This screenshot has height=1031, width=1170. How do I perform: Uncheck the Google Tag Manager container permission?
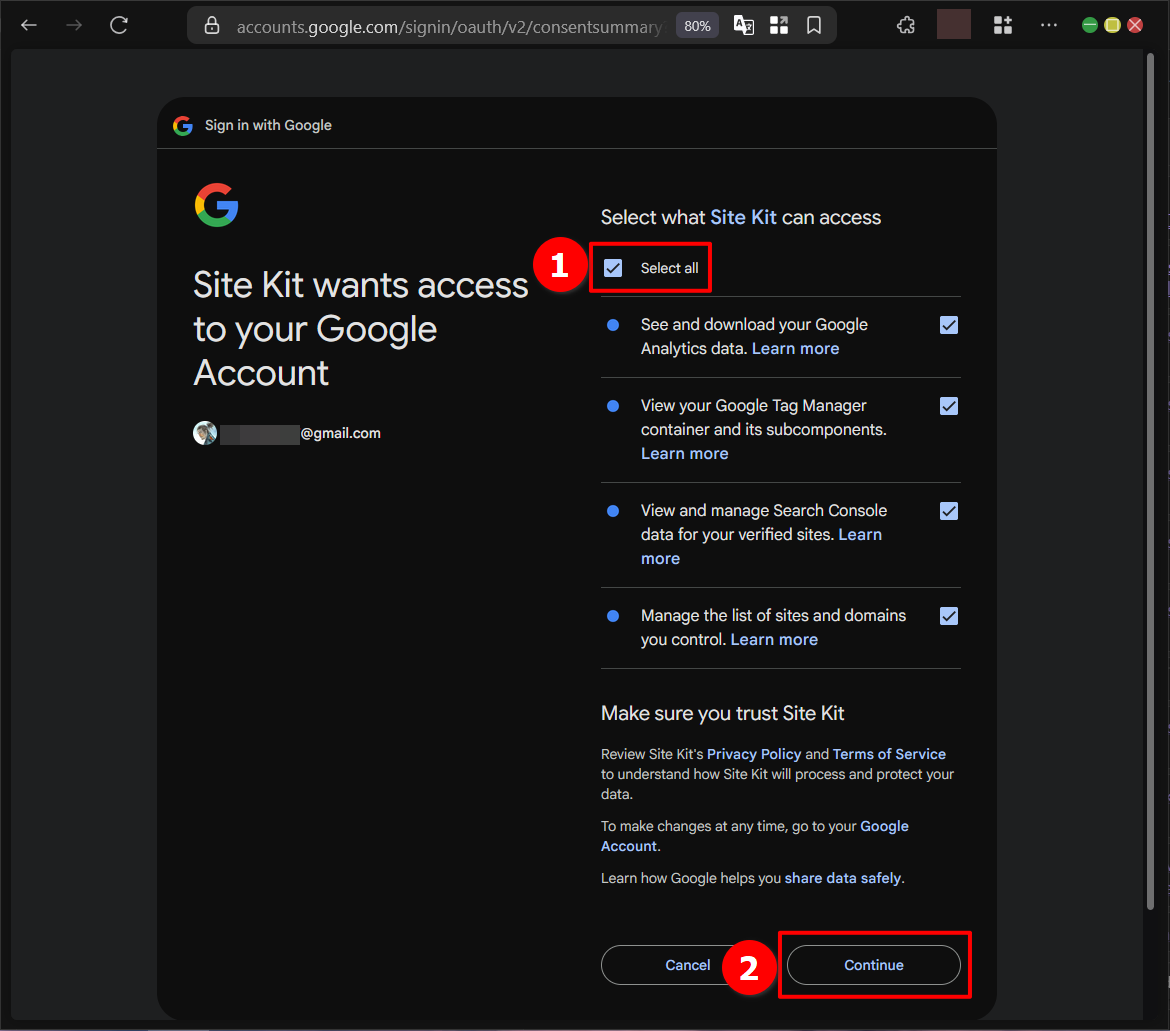click(948, 406)
